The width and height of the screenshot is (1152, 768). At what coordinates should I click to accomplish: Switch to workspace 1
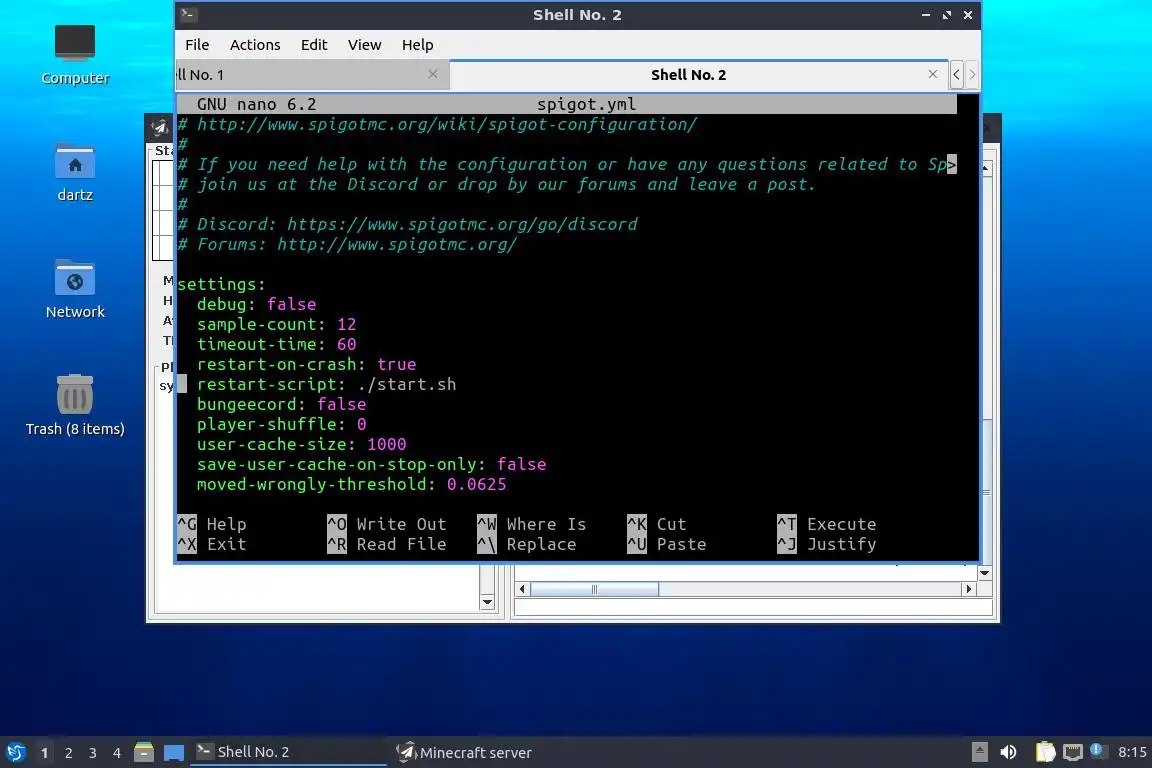pos(45,753)
